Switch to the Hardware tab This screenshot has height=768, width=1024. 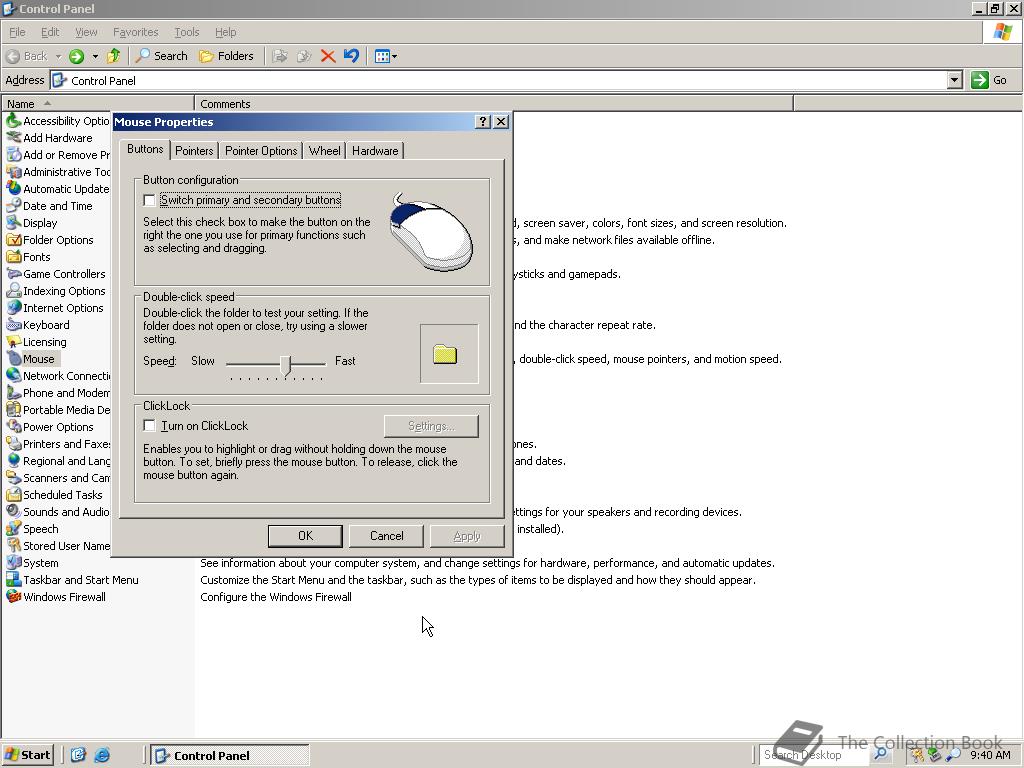tap(375, 151)
